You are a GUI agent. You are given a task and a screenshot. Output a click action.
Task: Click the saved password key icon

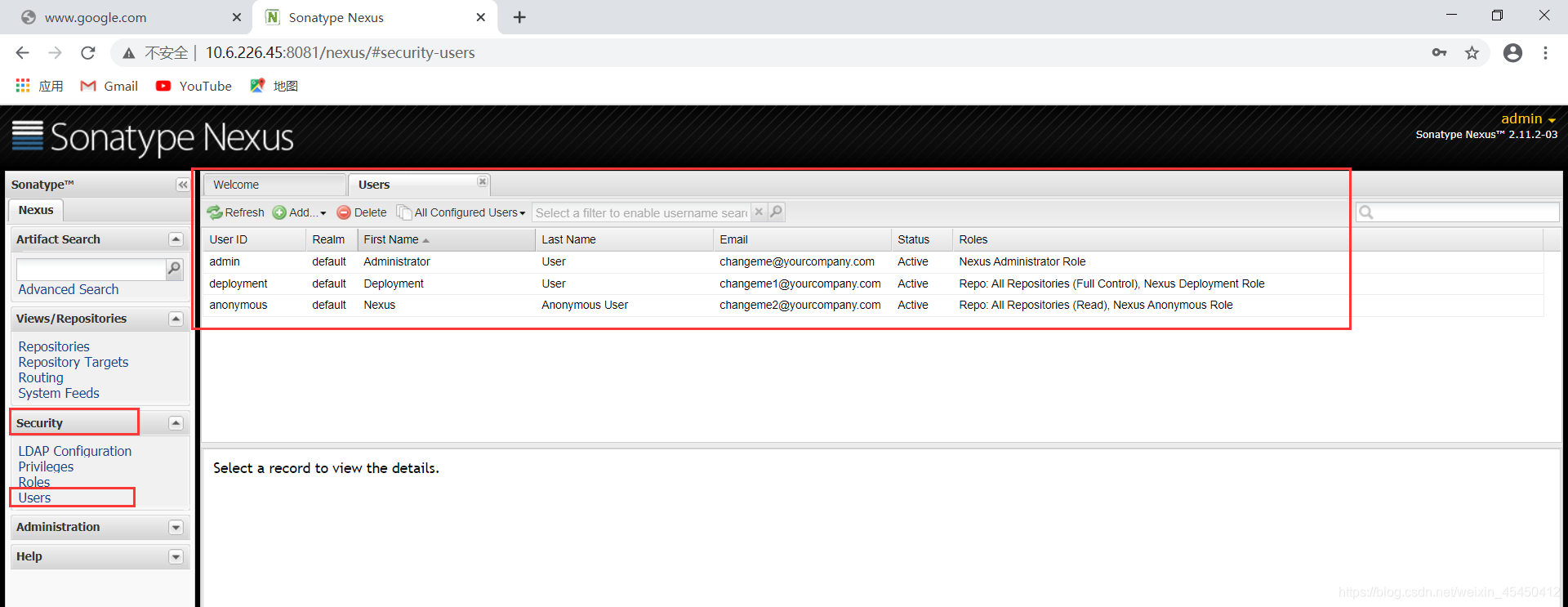(1439, 52)
